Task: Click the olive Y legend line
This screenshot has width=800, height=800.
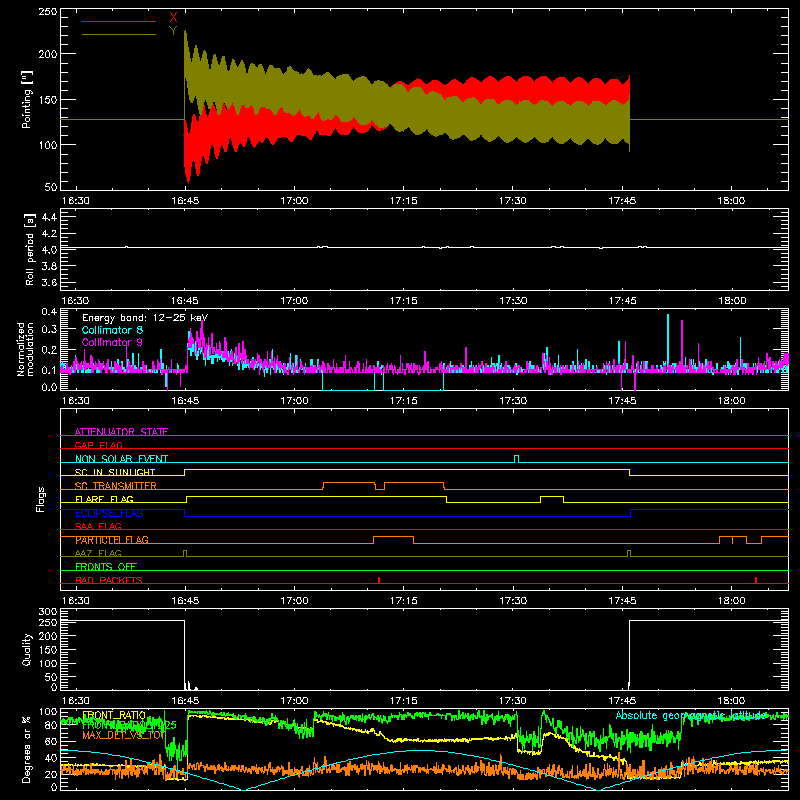Action: point(119,35)
